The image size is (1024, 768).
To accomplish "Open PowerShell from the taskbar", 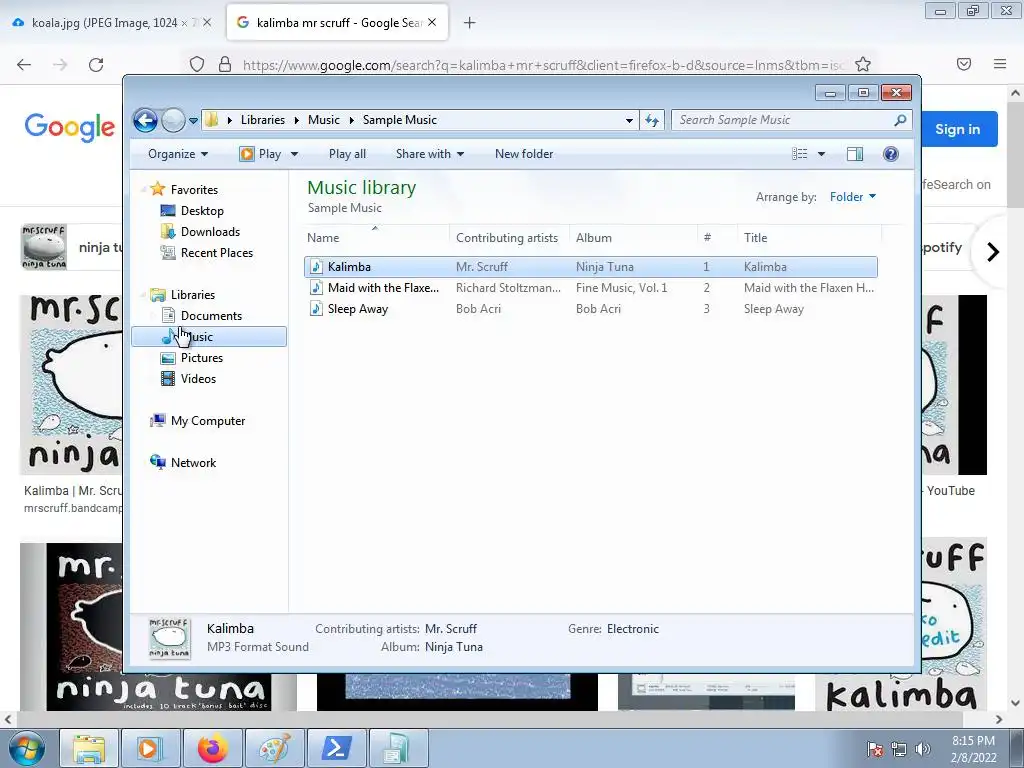I will click(336, 748).
